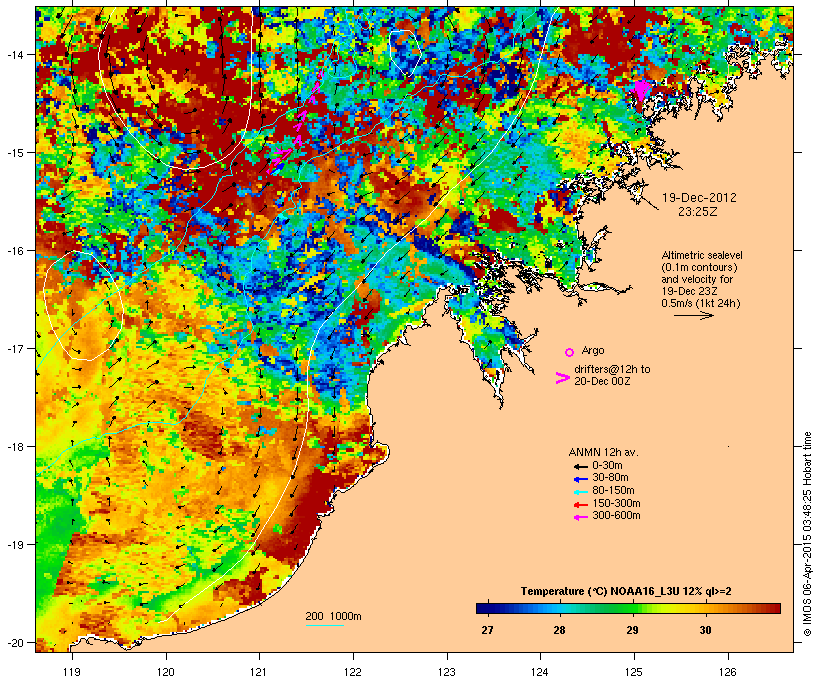This screenshot has width=820, height=680.
Task: Click the magenta drifters arrowhead legend symbol
Action: [562, 378]
